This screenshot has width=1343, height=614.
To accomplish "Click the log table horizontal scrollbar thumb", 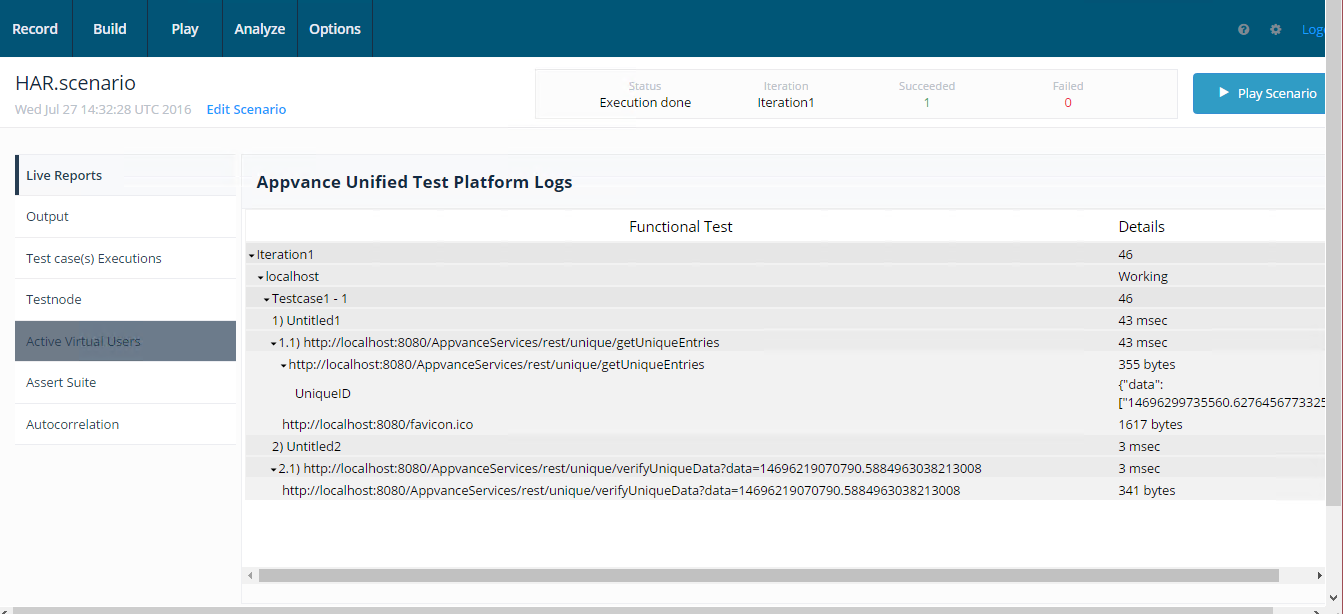I will click(x=768, y=576).
